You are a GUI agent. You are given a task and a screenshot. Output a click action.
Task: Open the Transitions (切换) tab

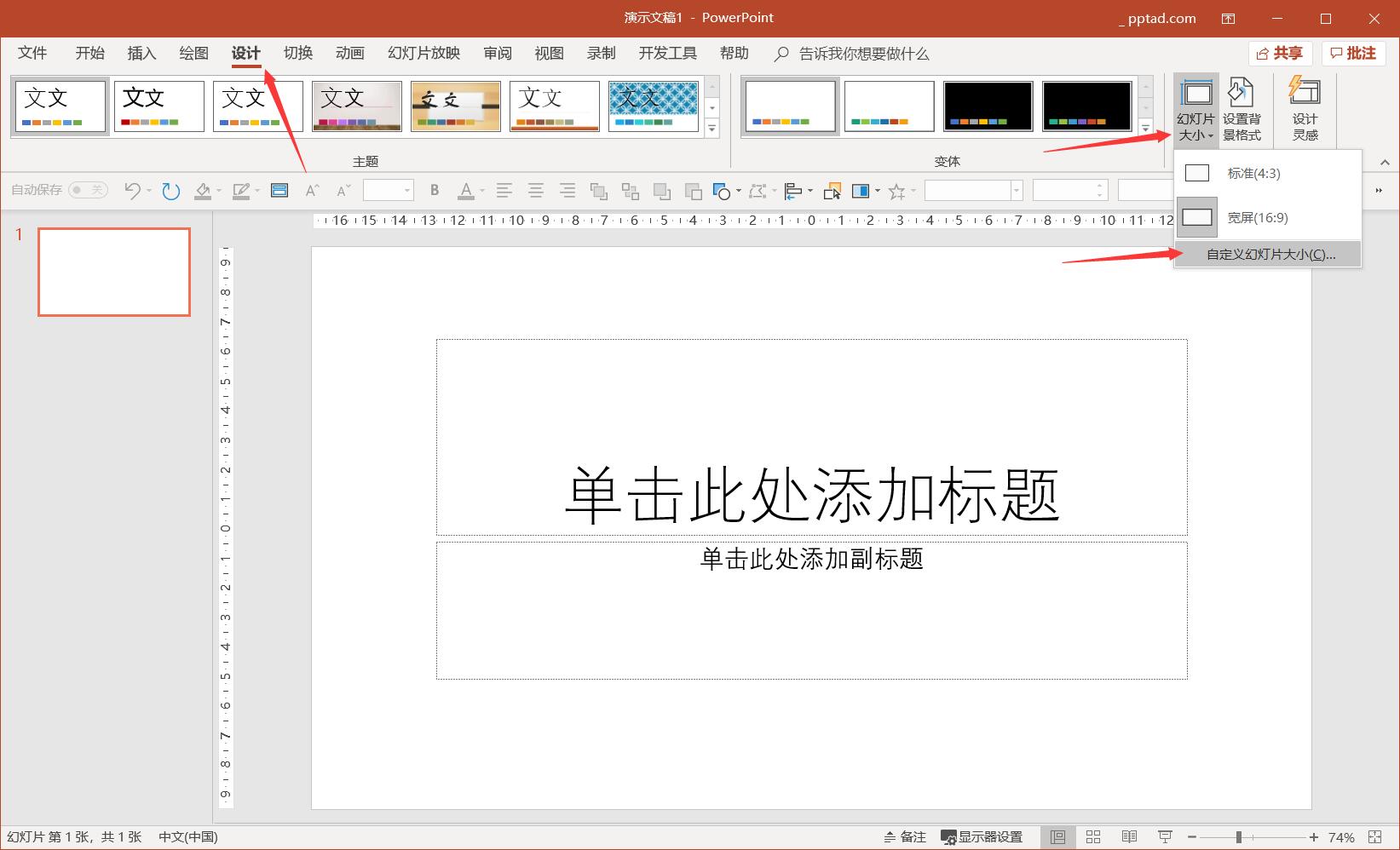coord(298,53)
